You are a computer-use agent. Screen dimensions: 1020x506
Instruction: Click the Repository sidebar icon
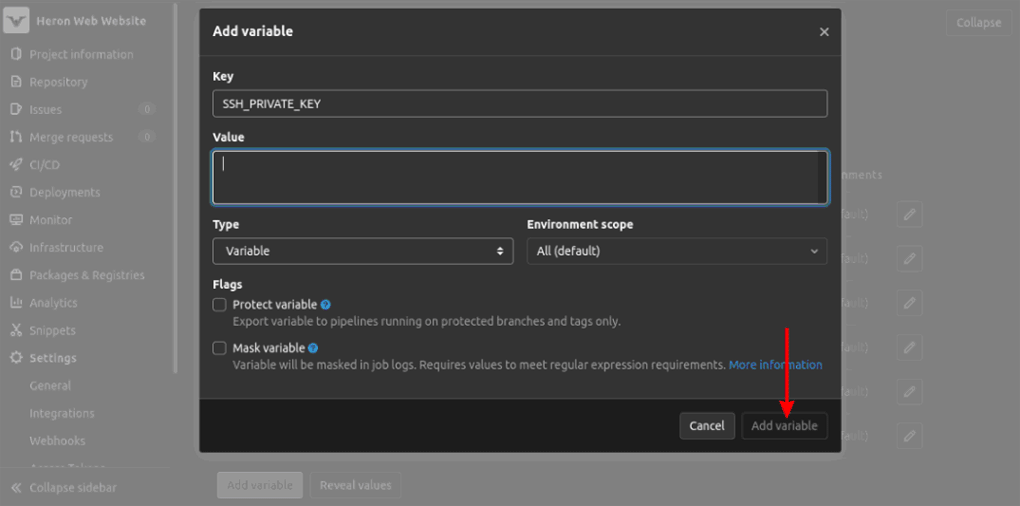[16, 82]
